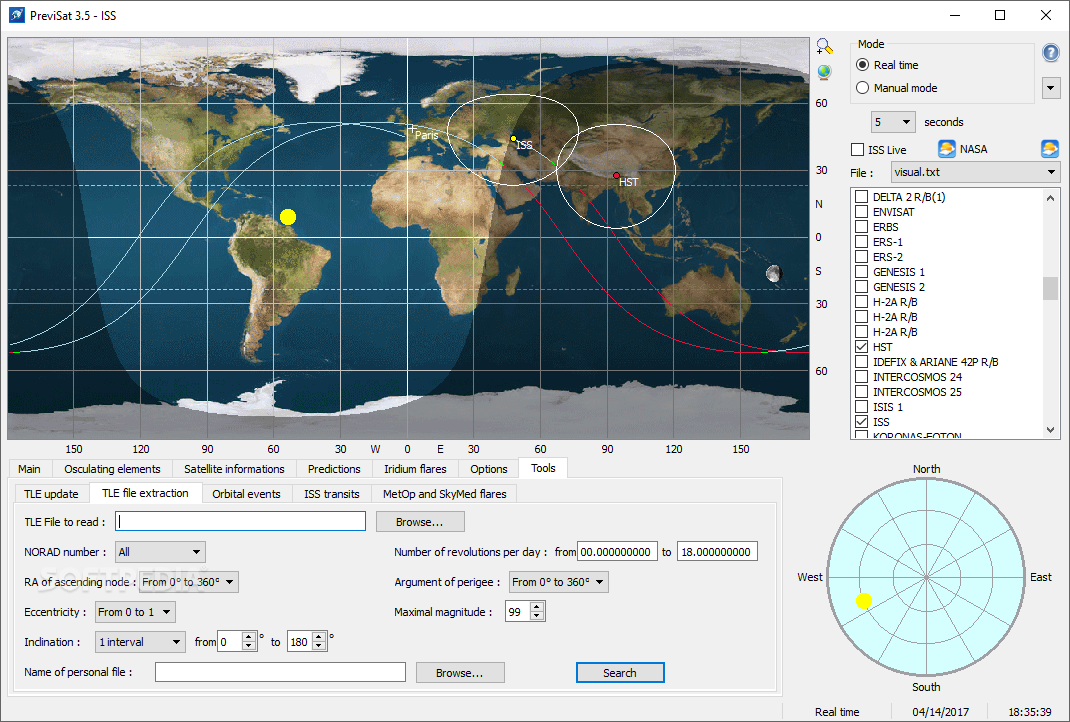Open the Inclination interval dropdown
Screen dimensions: 1070x722
(141, 642)
